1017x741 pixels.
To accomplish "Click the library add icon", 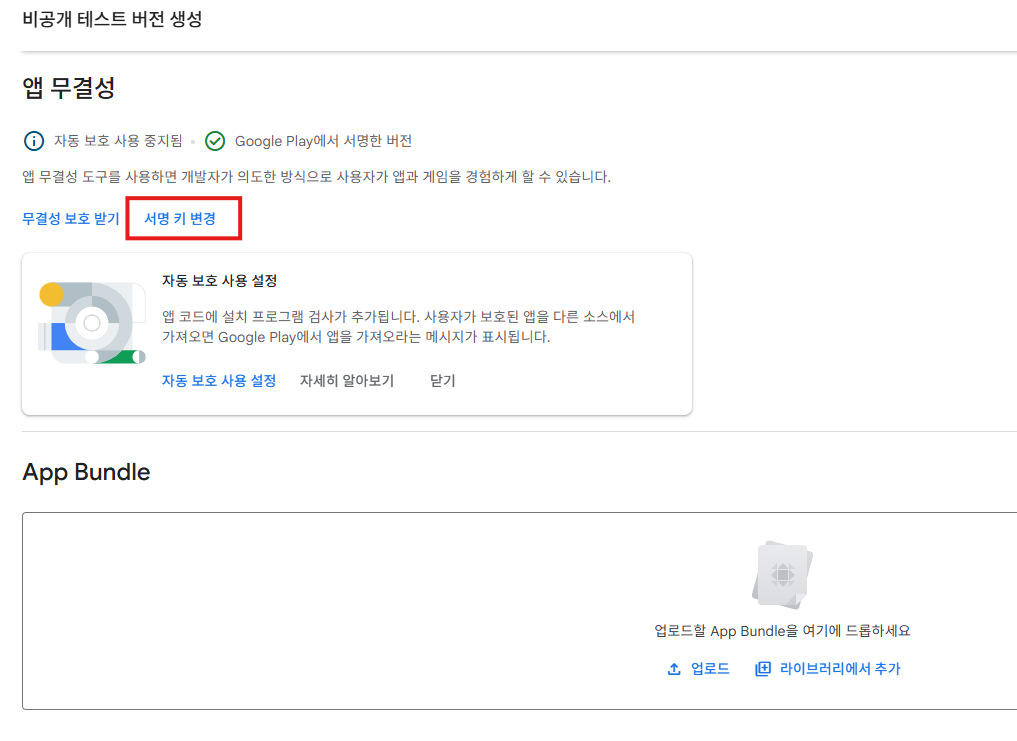I will point(763,669).
